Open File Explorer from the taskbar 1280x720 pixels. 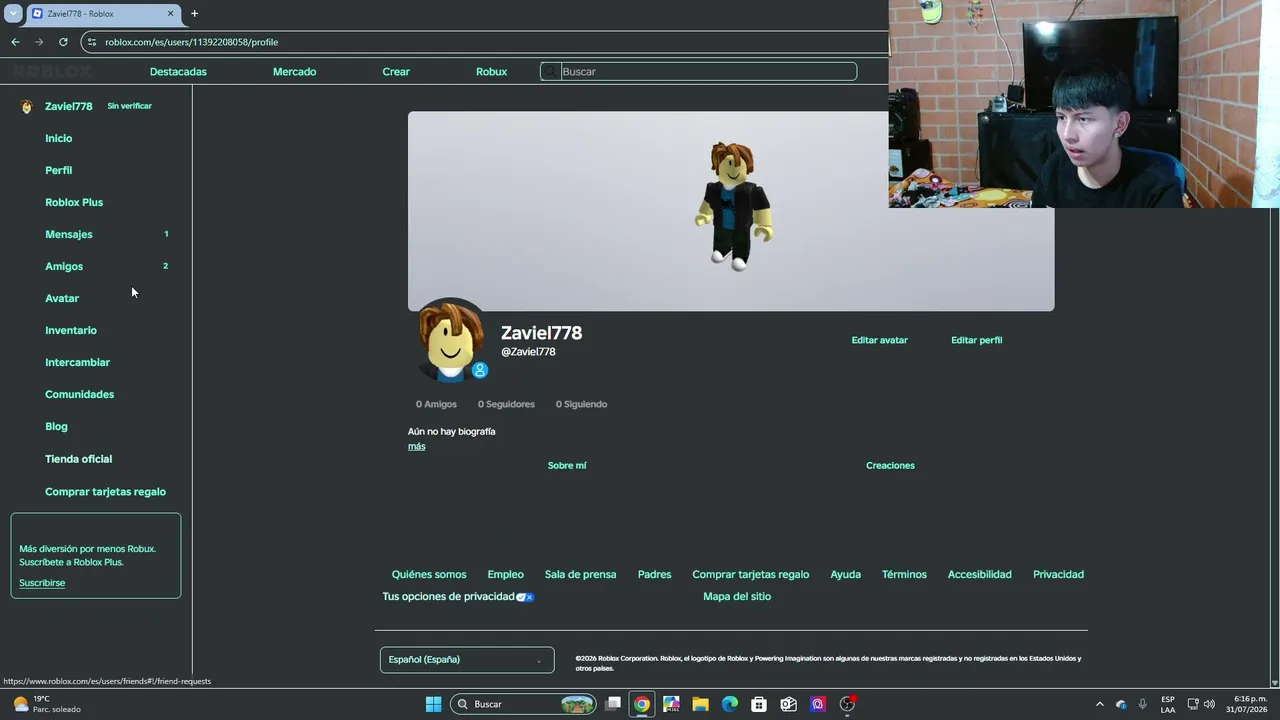700,704
